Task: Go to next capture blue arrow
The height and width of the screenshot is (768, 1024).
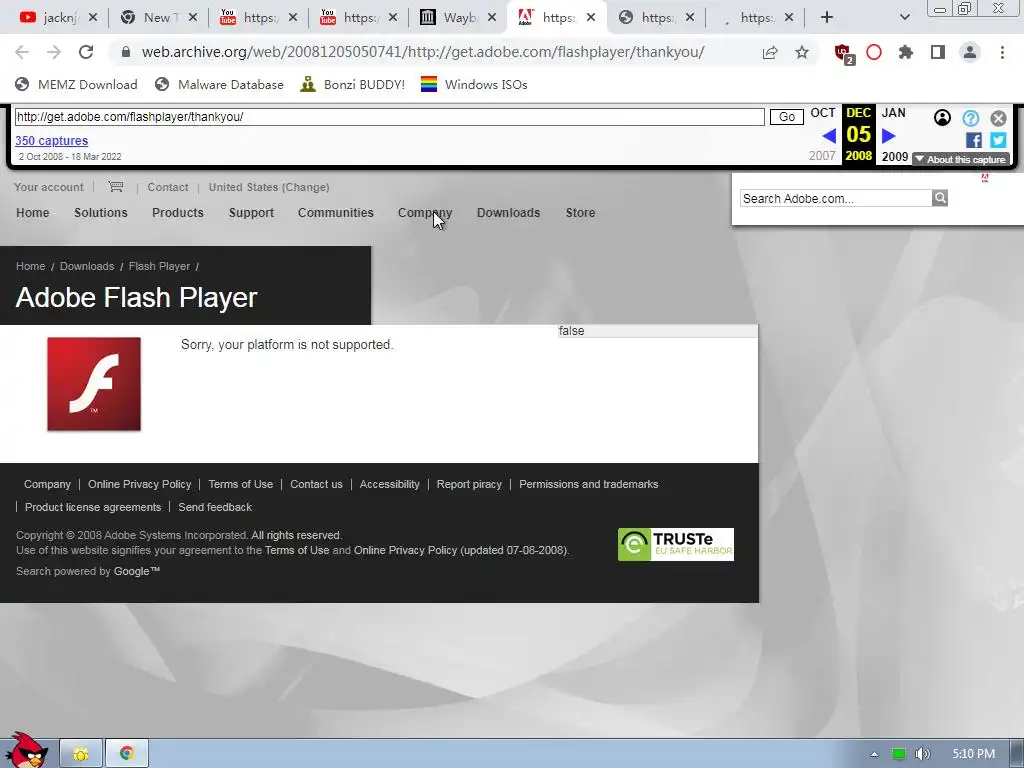Action: [x=889, y=136]
